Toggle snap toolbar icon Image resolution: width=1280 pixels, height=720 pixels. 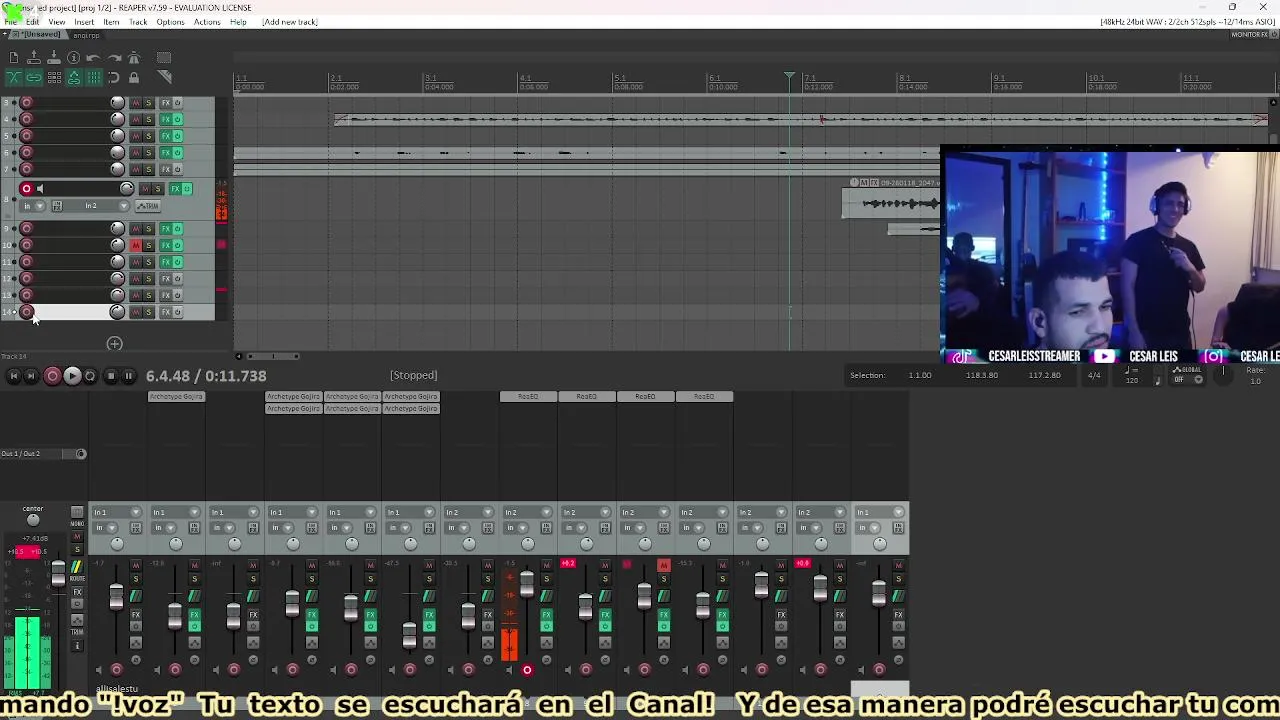pos(114,78)
